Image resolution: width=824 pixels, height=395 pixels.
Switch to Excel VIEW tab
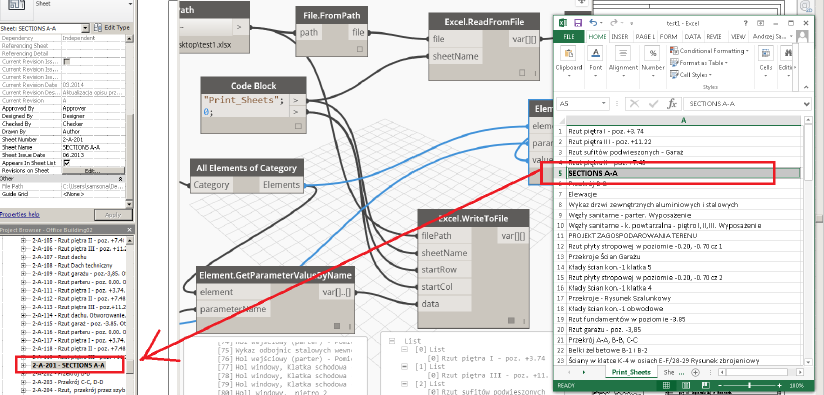pos(738,37)
